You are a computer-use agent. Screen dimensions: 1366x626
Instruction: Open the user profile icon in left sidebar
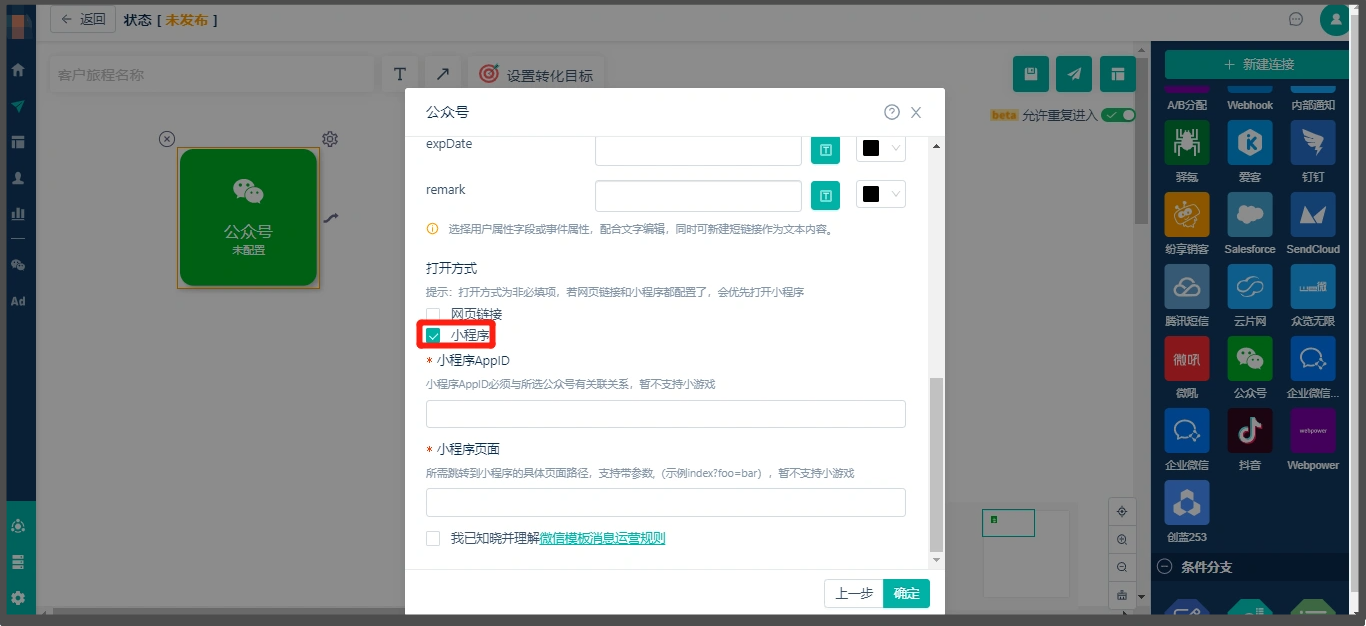tap(18, 178)
